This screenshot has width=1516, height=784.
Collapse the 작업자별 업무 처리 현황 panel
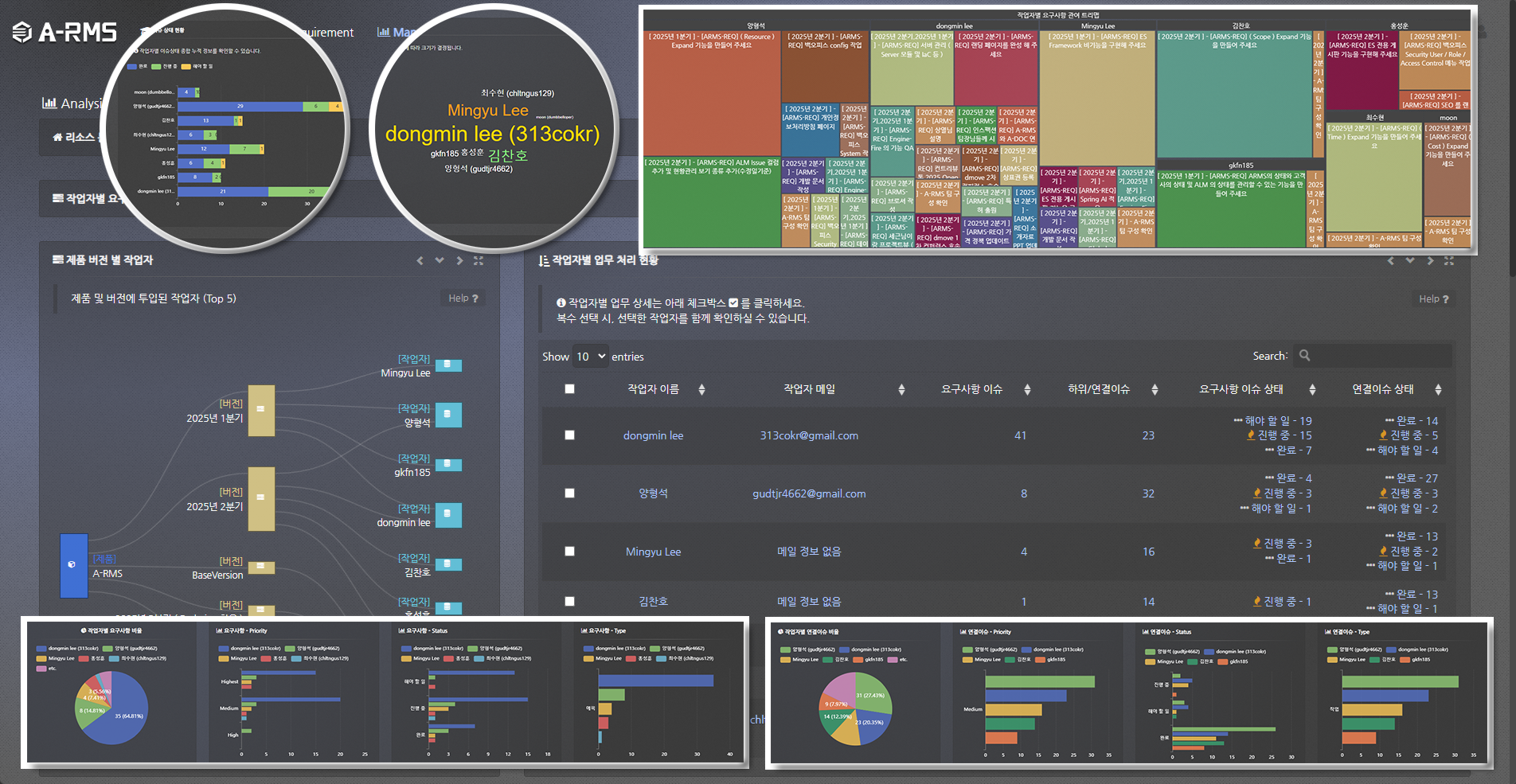click(1410, 260)
